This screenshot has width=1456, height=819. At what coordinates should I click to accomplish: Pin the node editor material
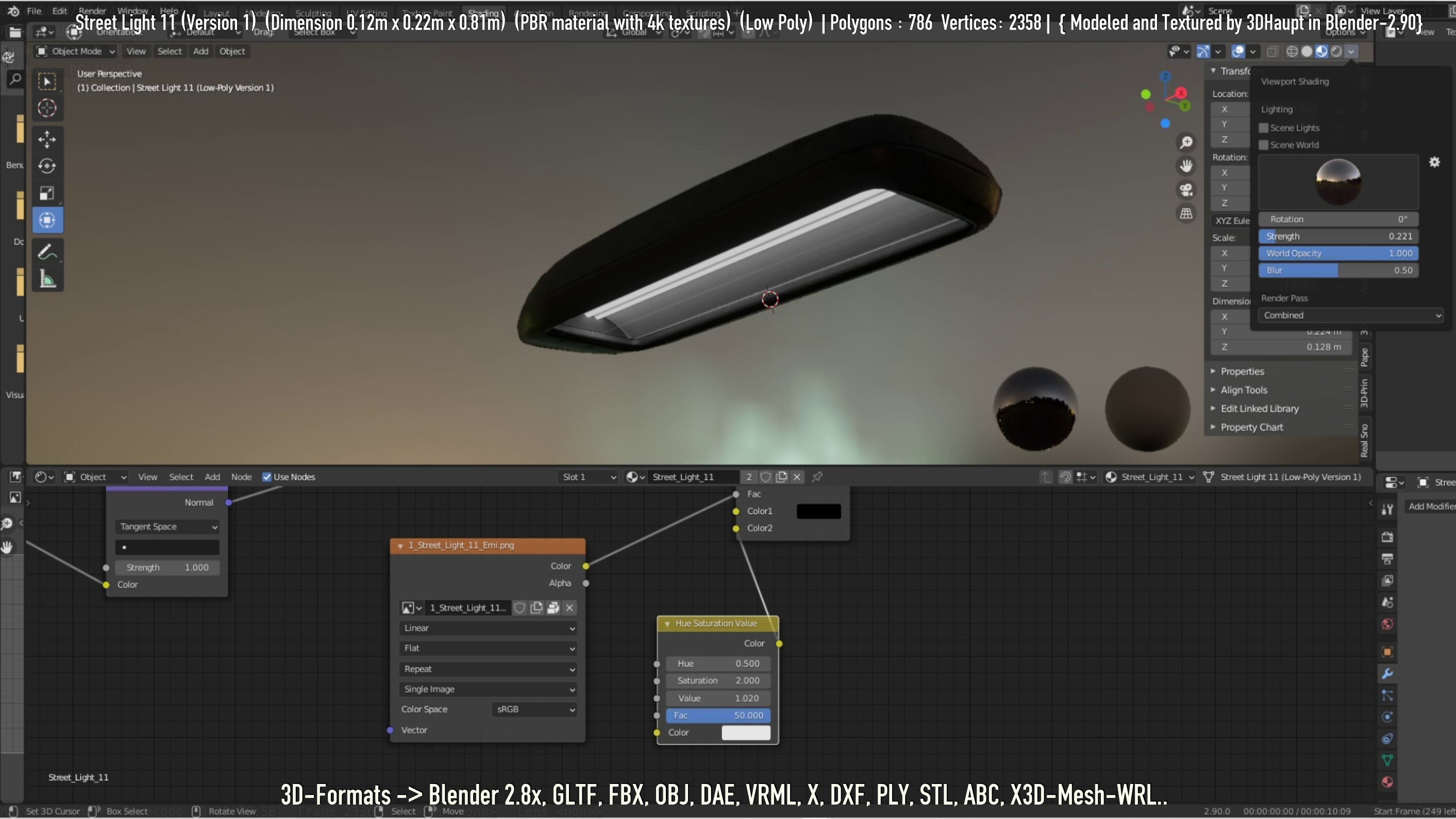coord(817,477)
